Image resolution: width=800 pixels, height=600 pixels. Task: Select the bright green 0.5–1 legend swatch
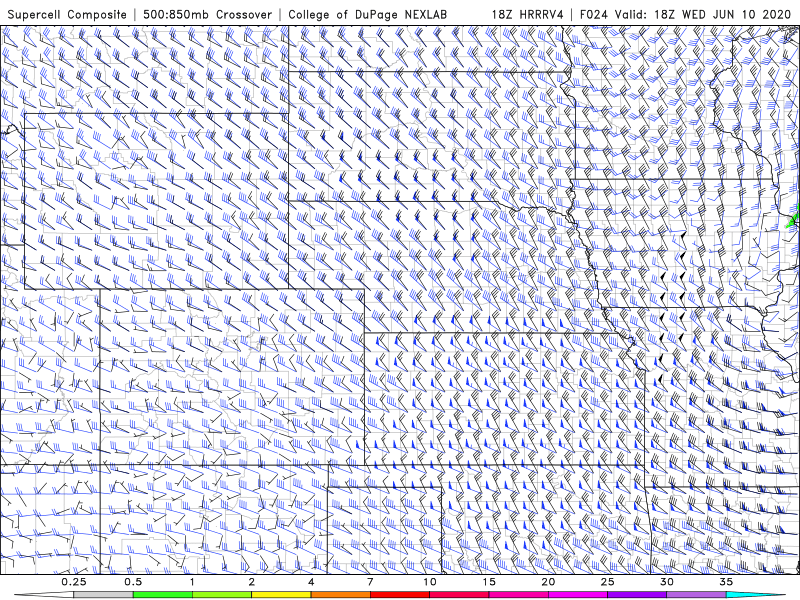[x=162, y=595]
